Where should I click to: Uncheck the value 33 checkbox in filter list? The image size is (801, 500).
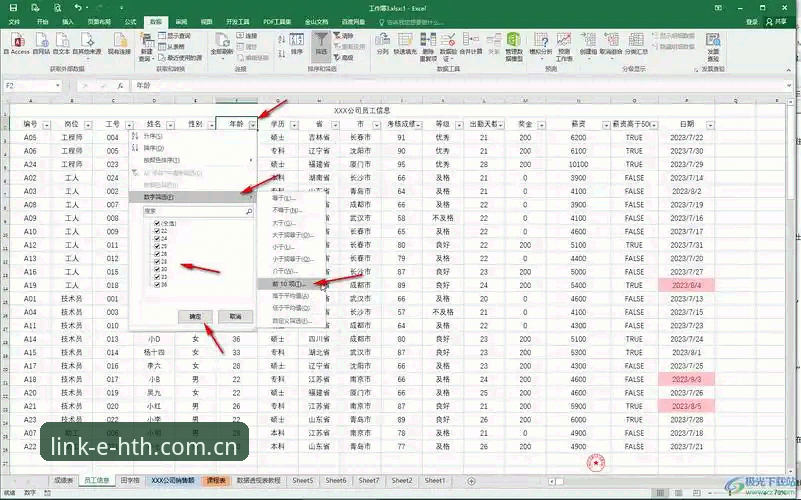click(157, 277)
